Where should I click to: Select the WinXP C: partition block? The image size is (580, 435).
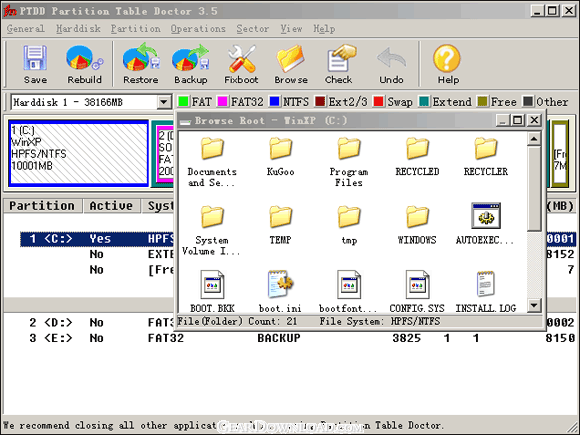78,153
